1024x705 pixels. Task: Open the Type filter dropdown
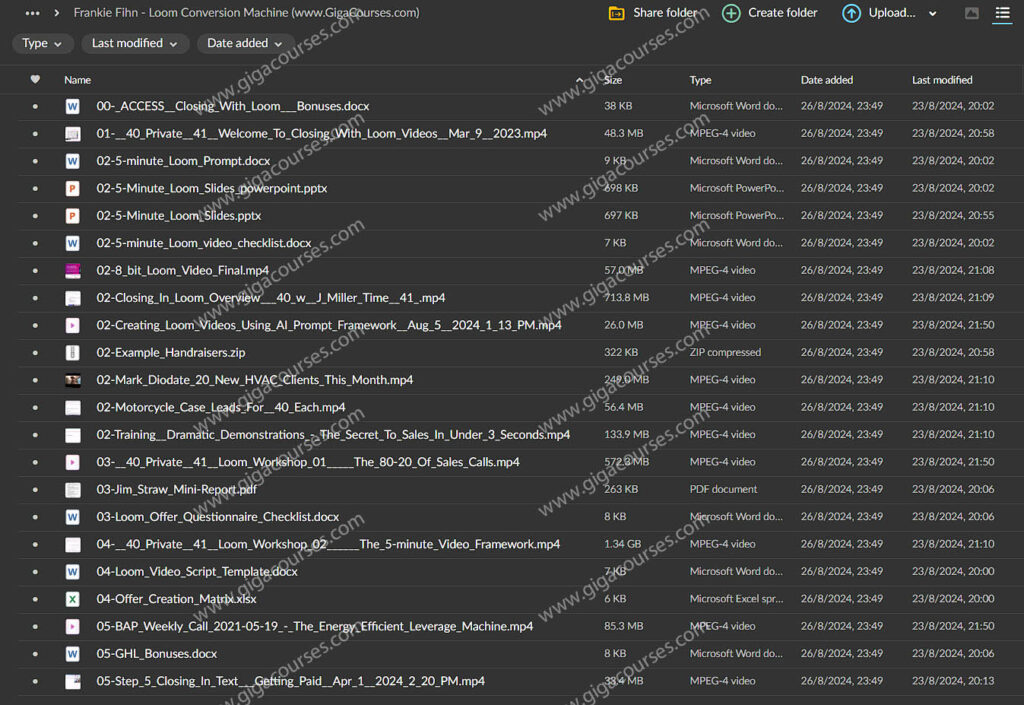tap(42, 43)
